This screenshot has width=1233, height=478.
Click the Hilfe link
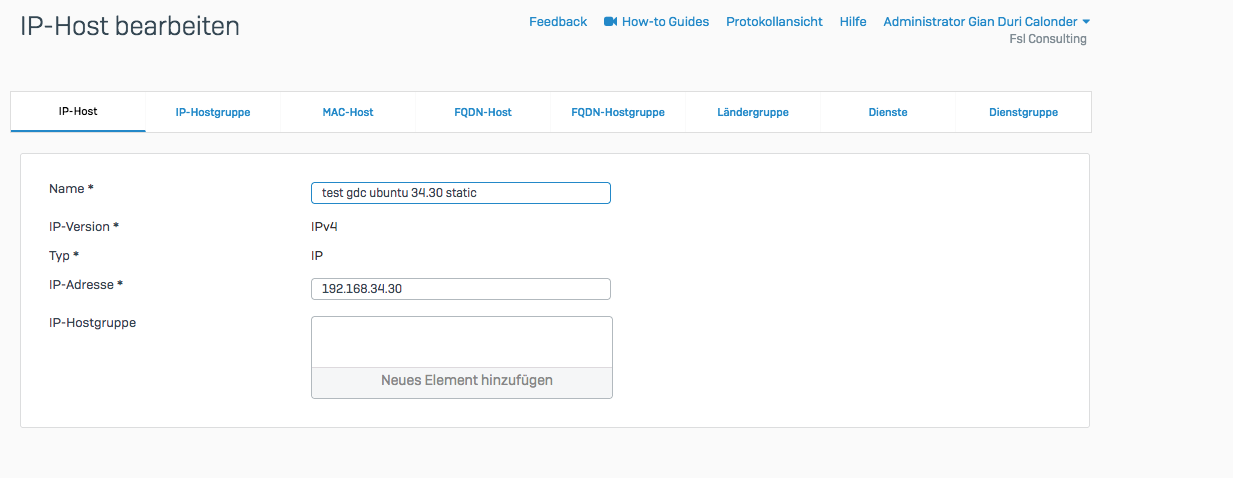[x=853, y=22]
